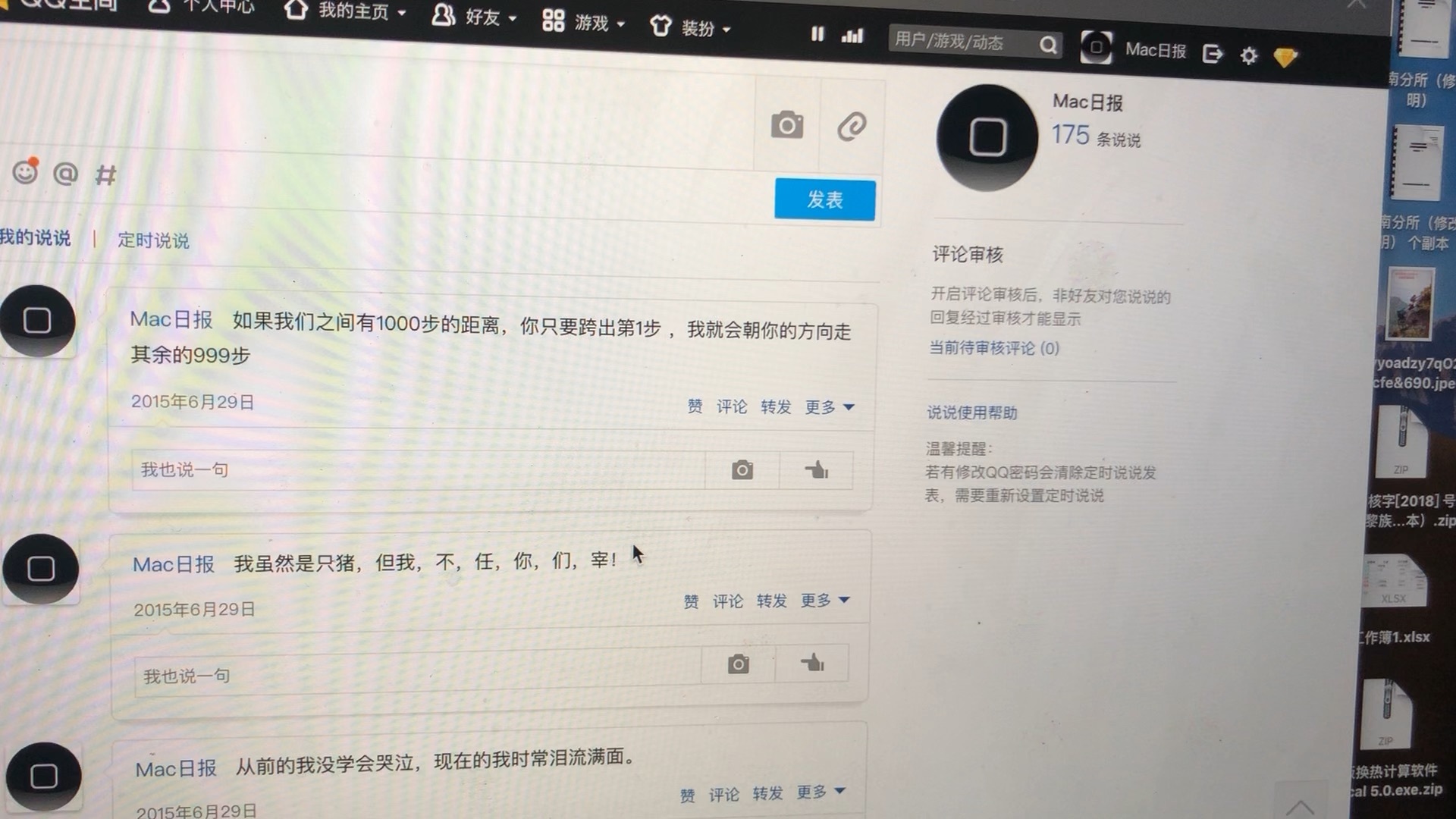
Task: Click the Mac日报 username in top bar
Action: coord(1156,50)
